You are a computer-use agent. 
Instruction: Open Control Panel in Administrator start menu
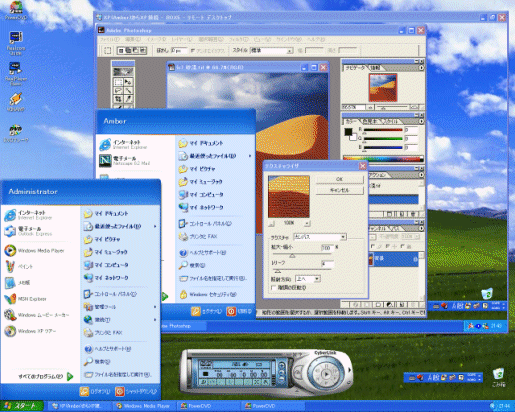pos(111,294)
